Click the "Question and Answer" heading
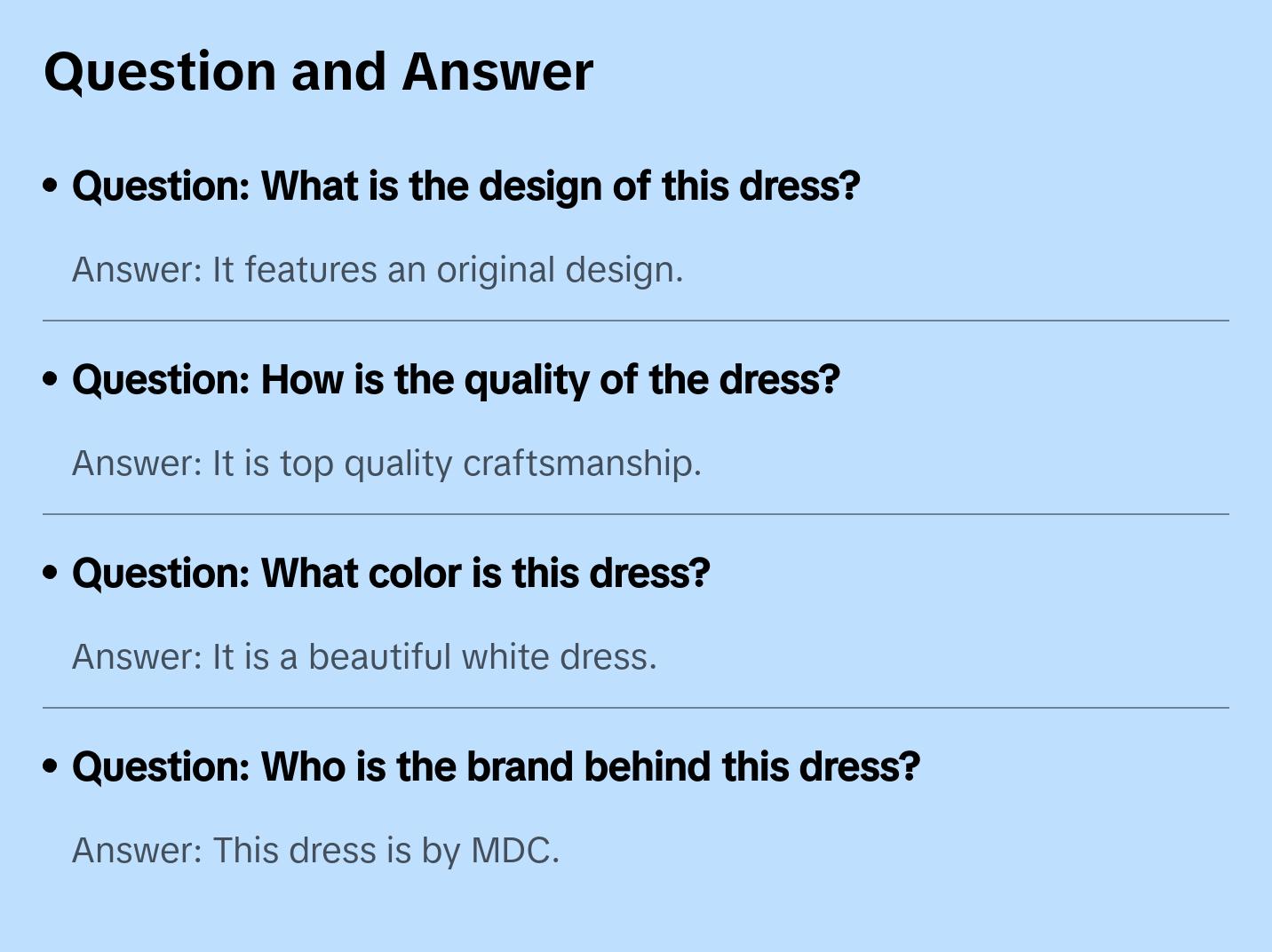Viewport: 1272px width, 952px height. (x=318, y=71)
